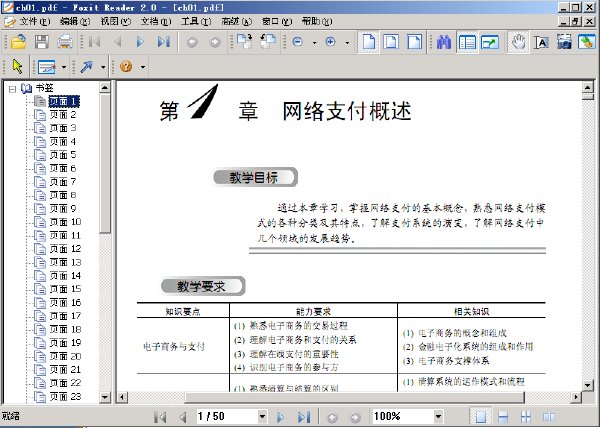Select bookmark 页面 10

65,222
